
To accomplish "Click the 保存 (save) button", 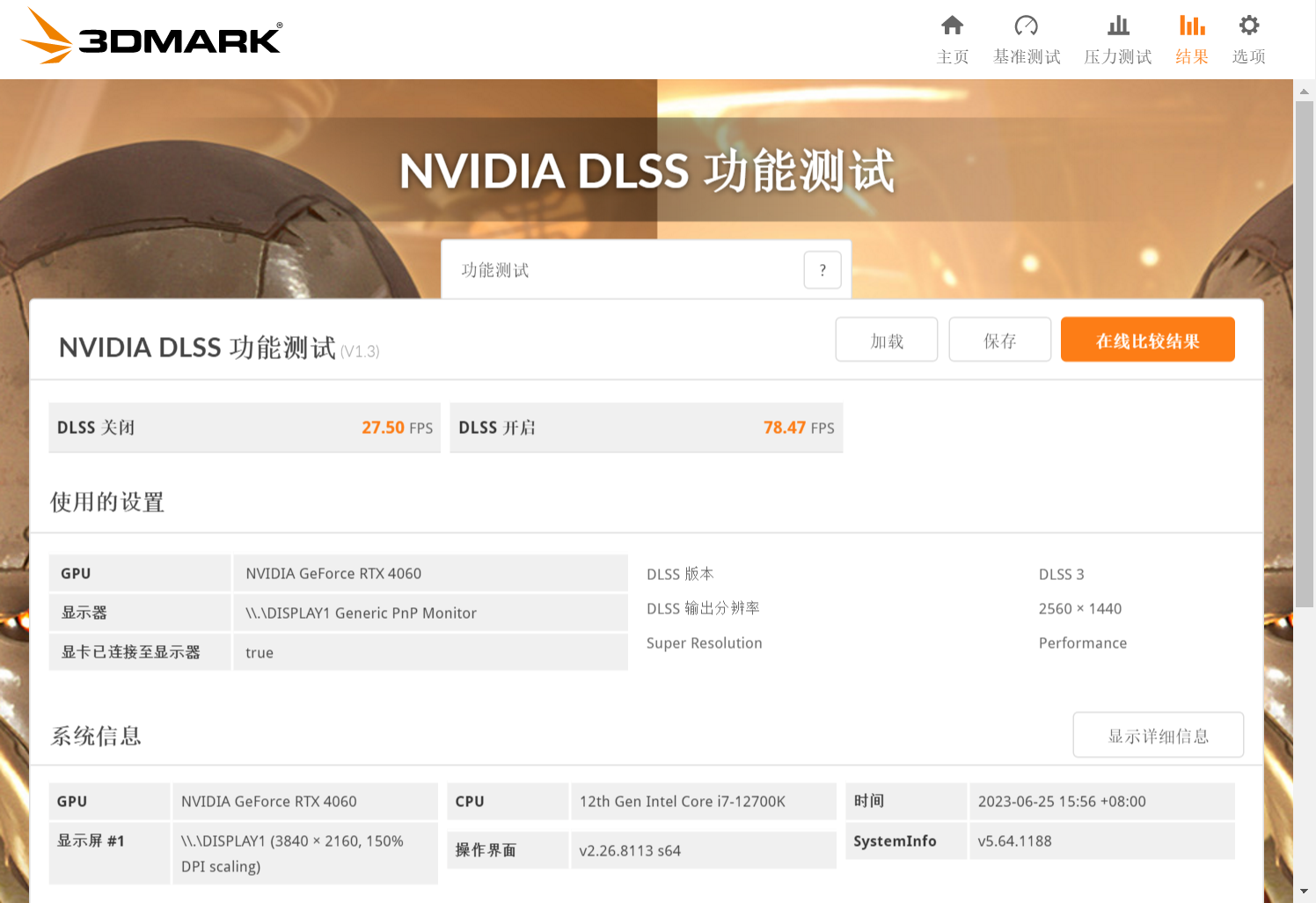I will (x=1000, y=340).
